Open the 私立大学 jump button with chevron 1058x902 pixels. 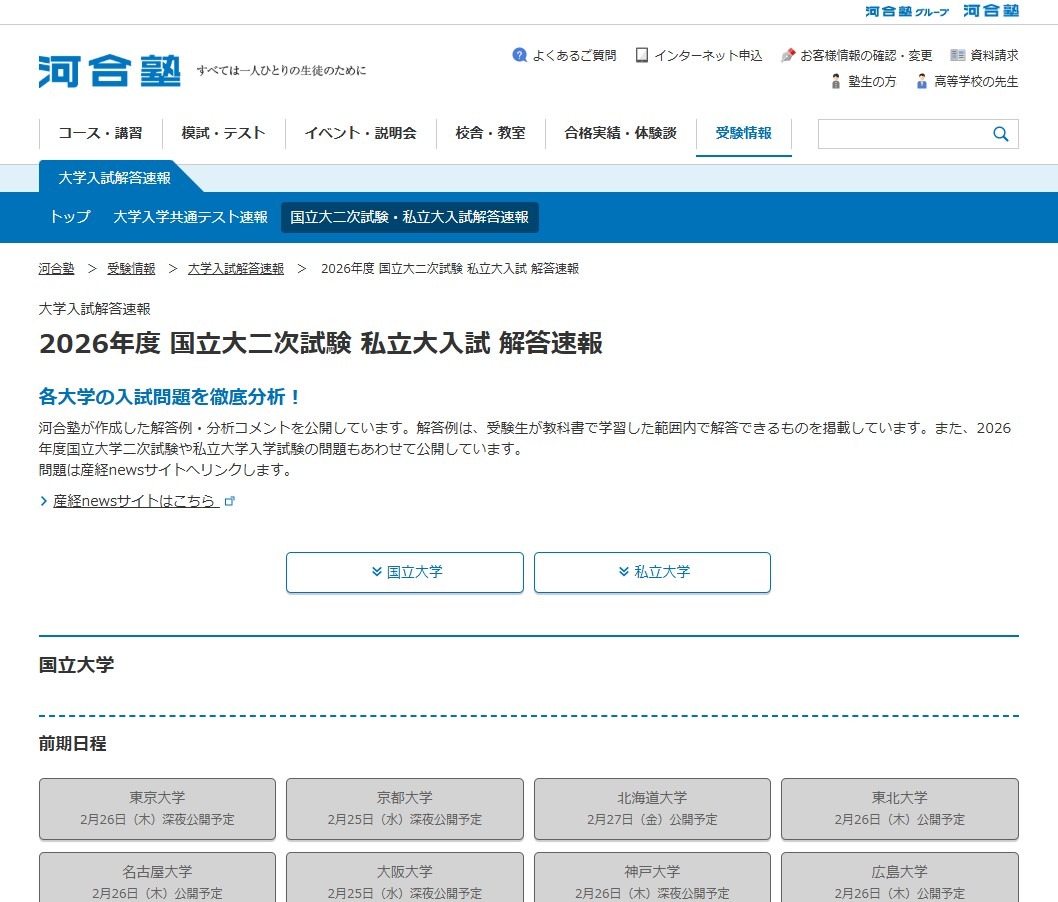[652, 572]
